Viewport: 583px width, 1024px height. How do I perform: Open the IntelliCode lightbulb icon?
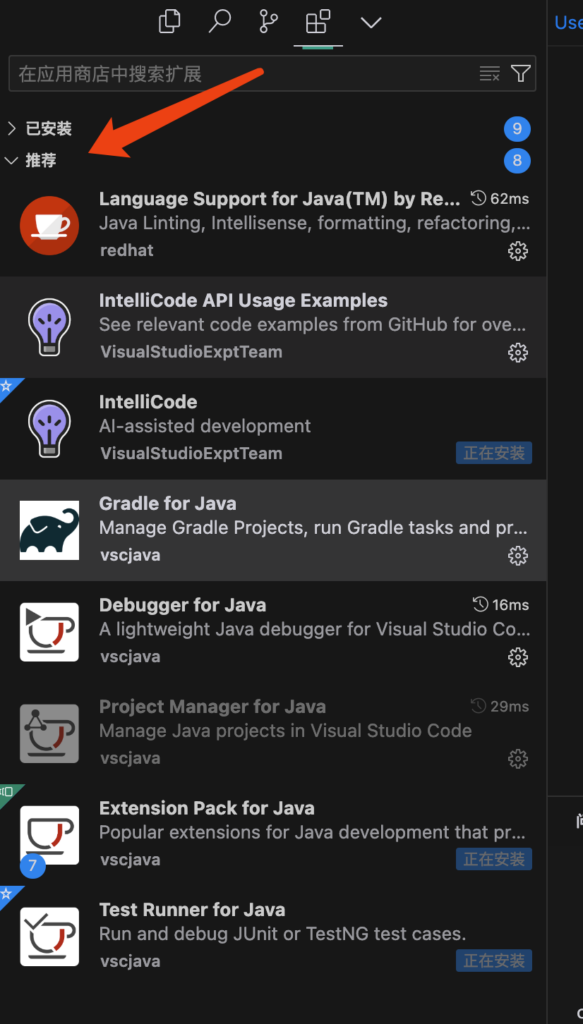pyautogui.click(x=50, y=428)
